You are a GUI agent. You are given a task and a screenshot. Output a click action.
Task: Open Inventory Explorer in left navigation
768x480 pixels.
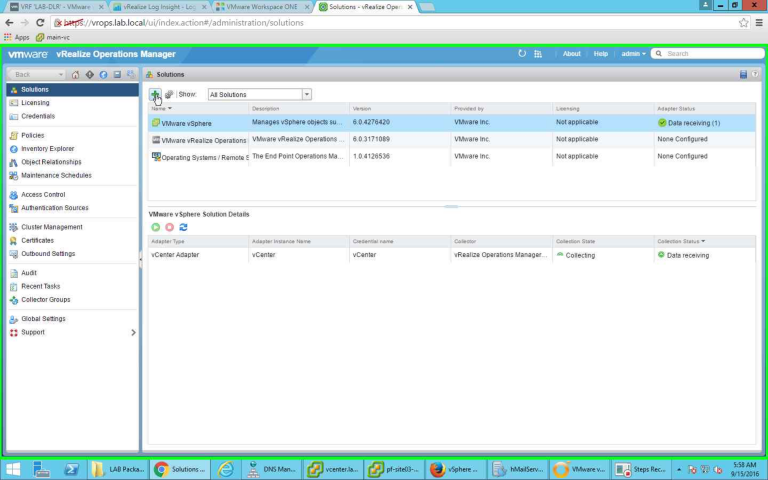pyautogui.click(x=48, y=148)
